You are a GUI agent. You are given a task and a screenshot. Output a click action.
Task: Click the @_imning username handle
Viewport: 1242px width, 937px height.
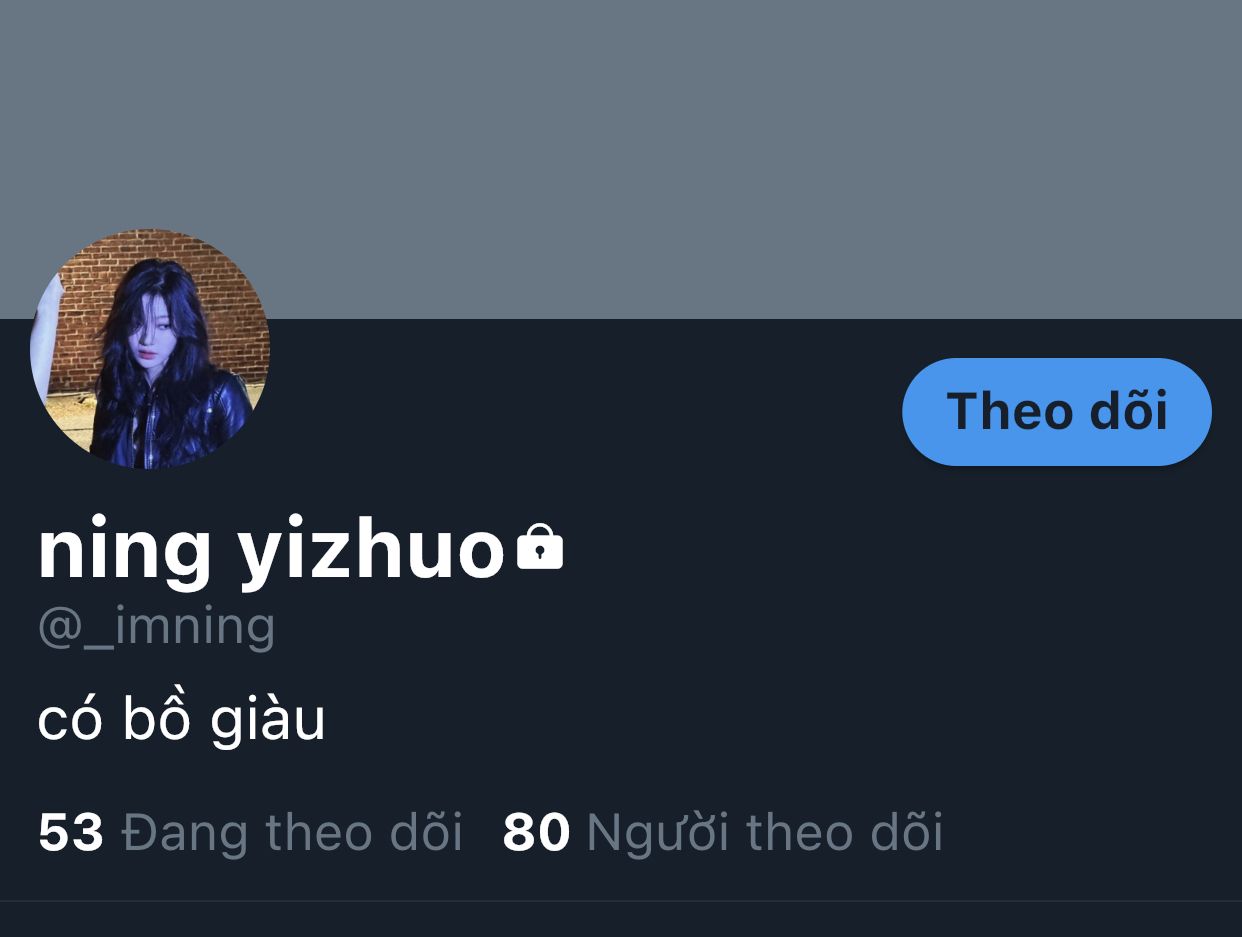[156, 627]
